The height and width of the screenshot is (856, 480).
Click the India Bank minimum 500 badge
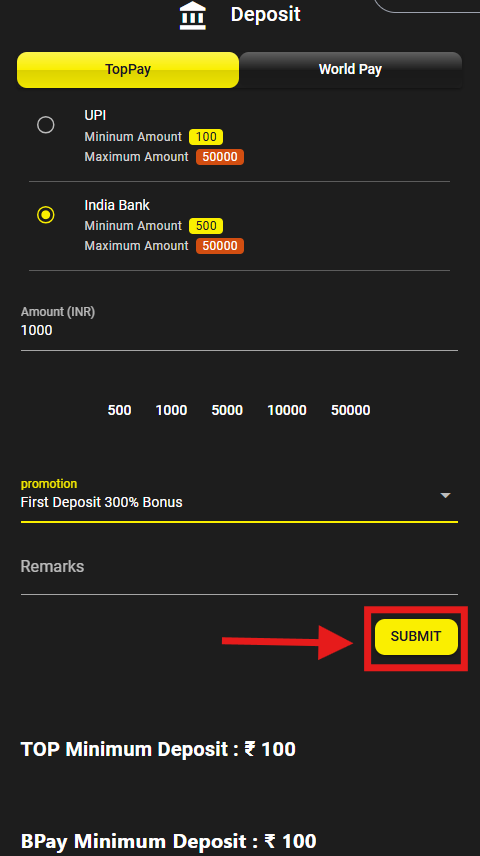[x=206, y=225]
